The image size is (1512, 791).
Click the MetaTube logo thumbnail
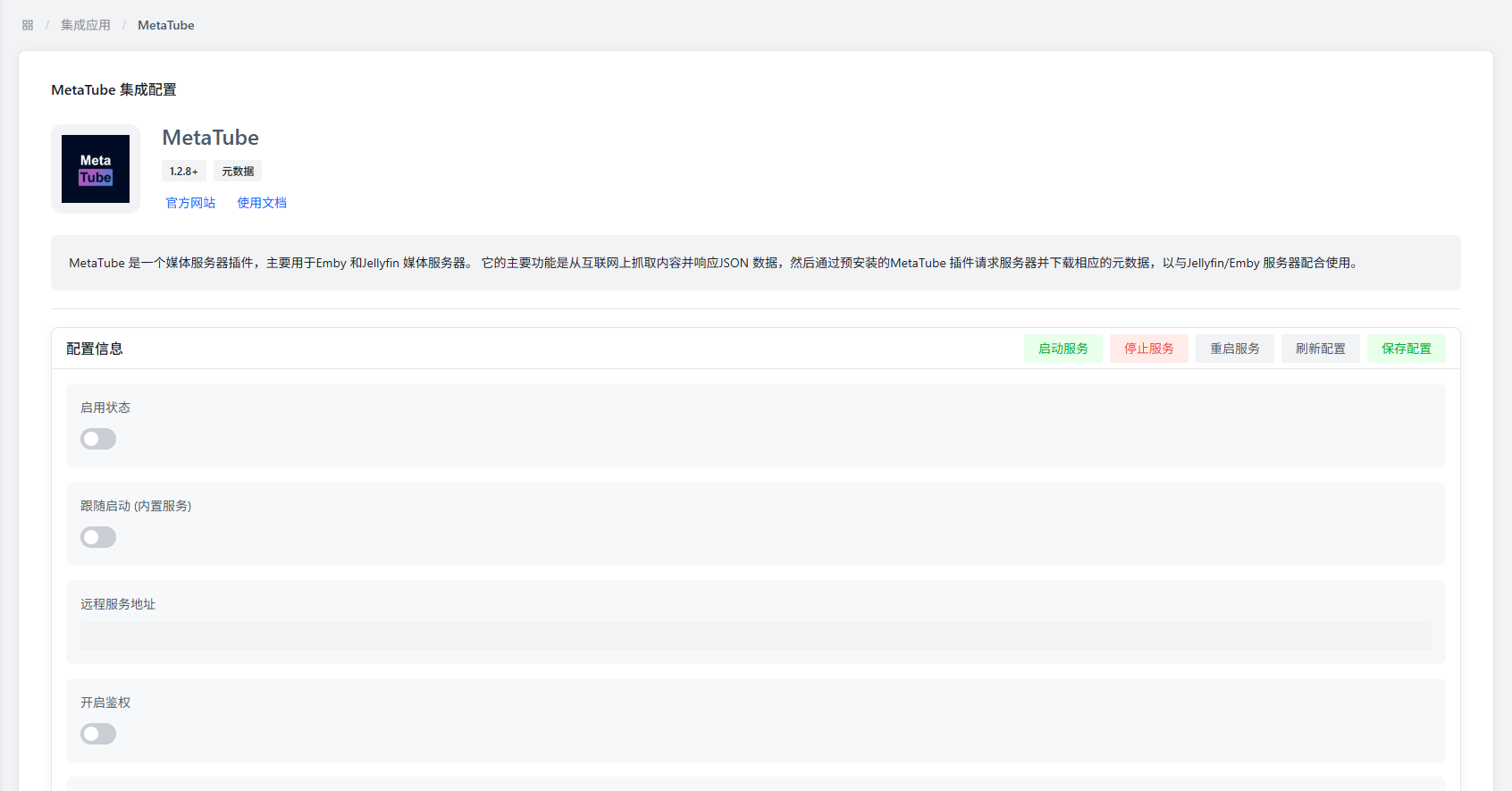[x=96, y=169]
